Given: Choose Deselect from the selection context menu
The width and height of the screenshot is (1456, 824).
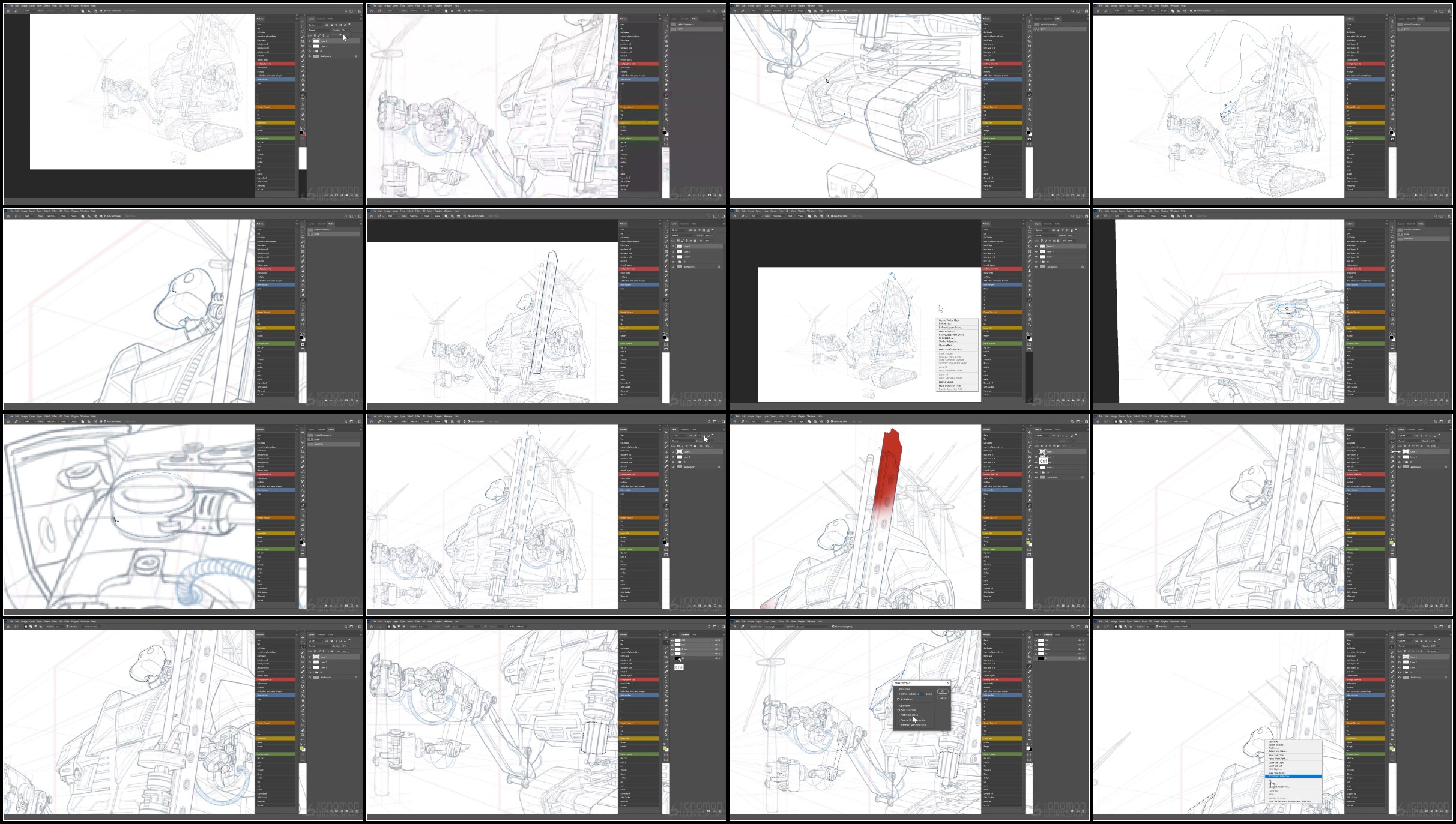Looking at the screenshot, I should (x=1273, y=742).
